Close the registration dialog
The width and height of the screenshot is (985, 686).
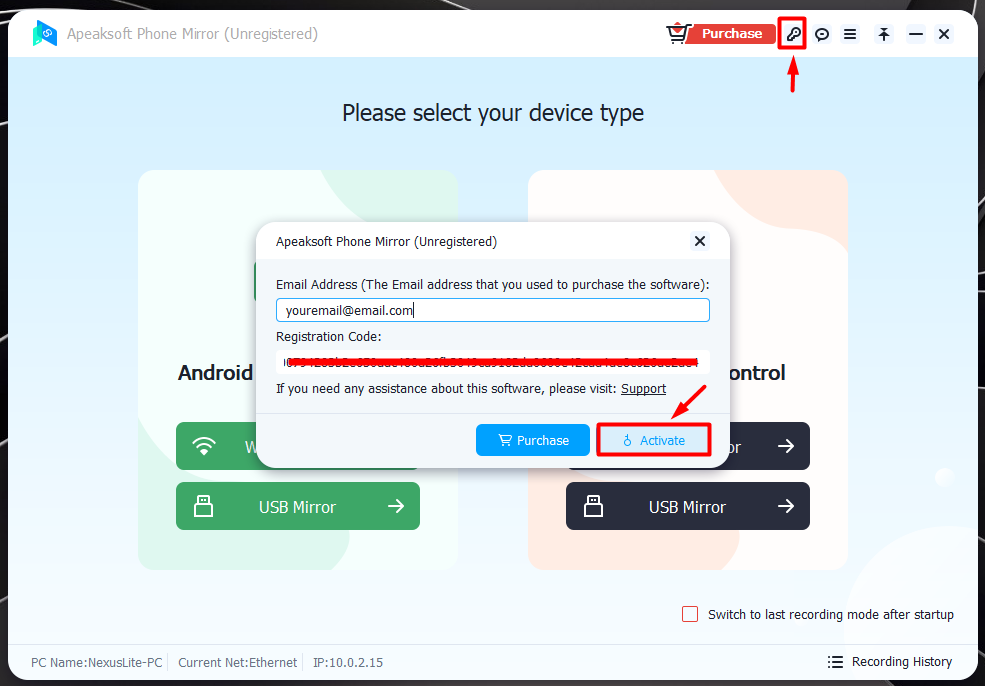(x=700, y=241)
